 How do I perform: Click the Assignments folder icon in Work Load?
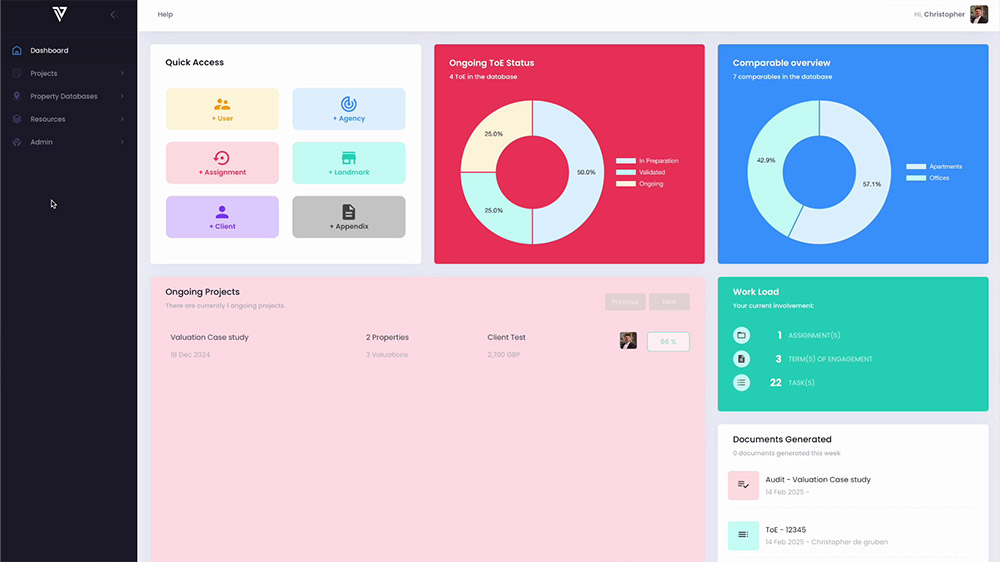(x=741, y=335)
